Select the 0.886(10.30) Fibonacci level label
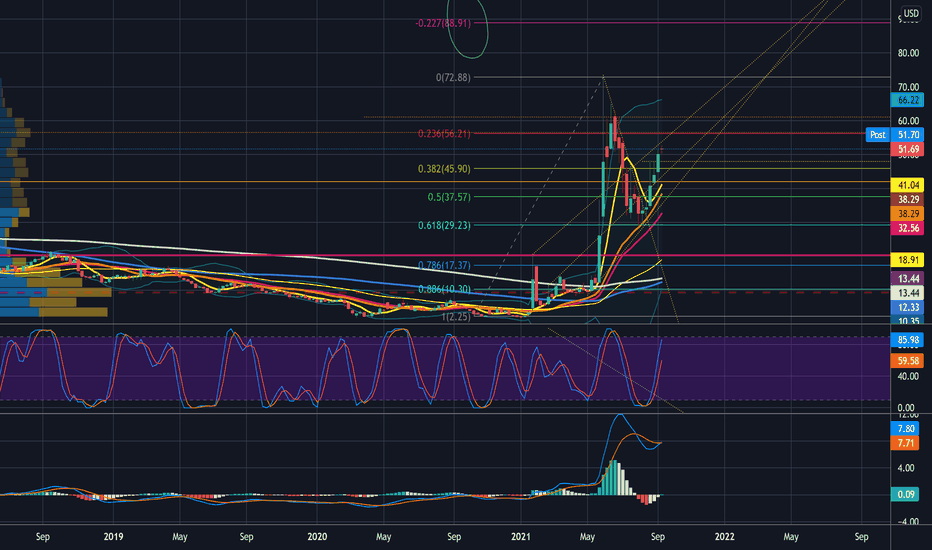 click(444, 290)
